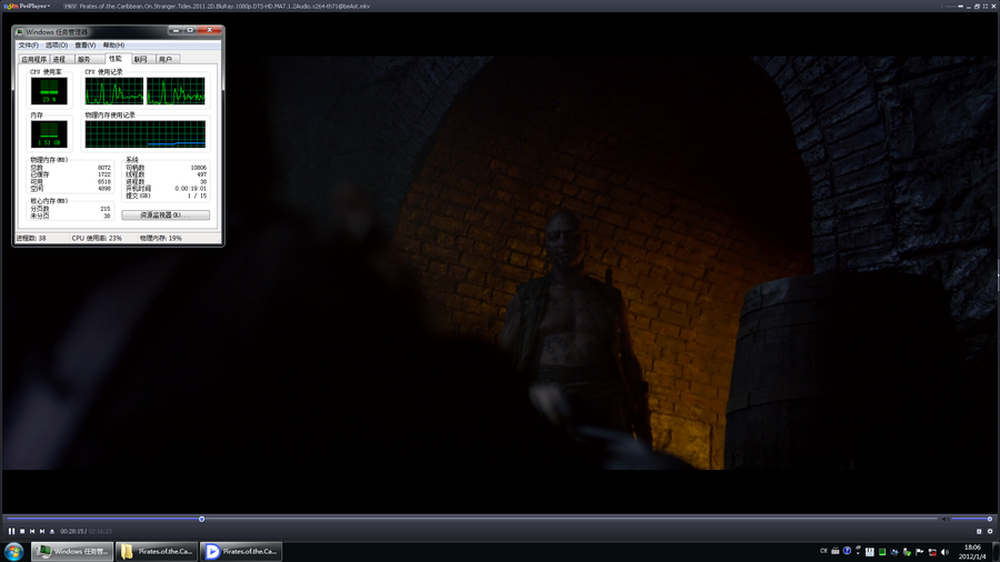This screenshot has height=562, width=1000.
Task: Click the total duration 02:16:23 display
Action: (100, 531)
